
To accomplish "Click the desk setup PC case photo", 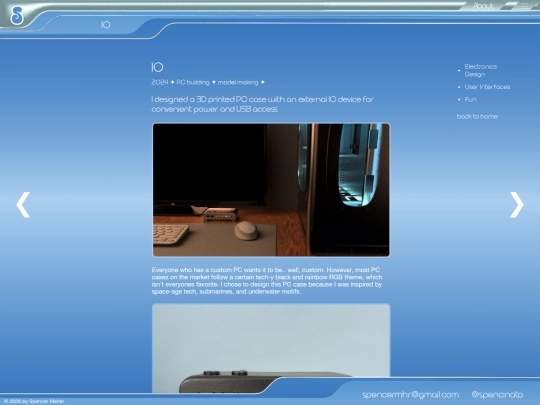I will coord(271,190).
